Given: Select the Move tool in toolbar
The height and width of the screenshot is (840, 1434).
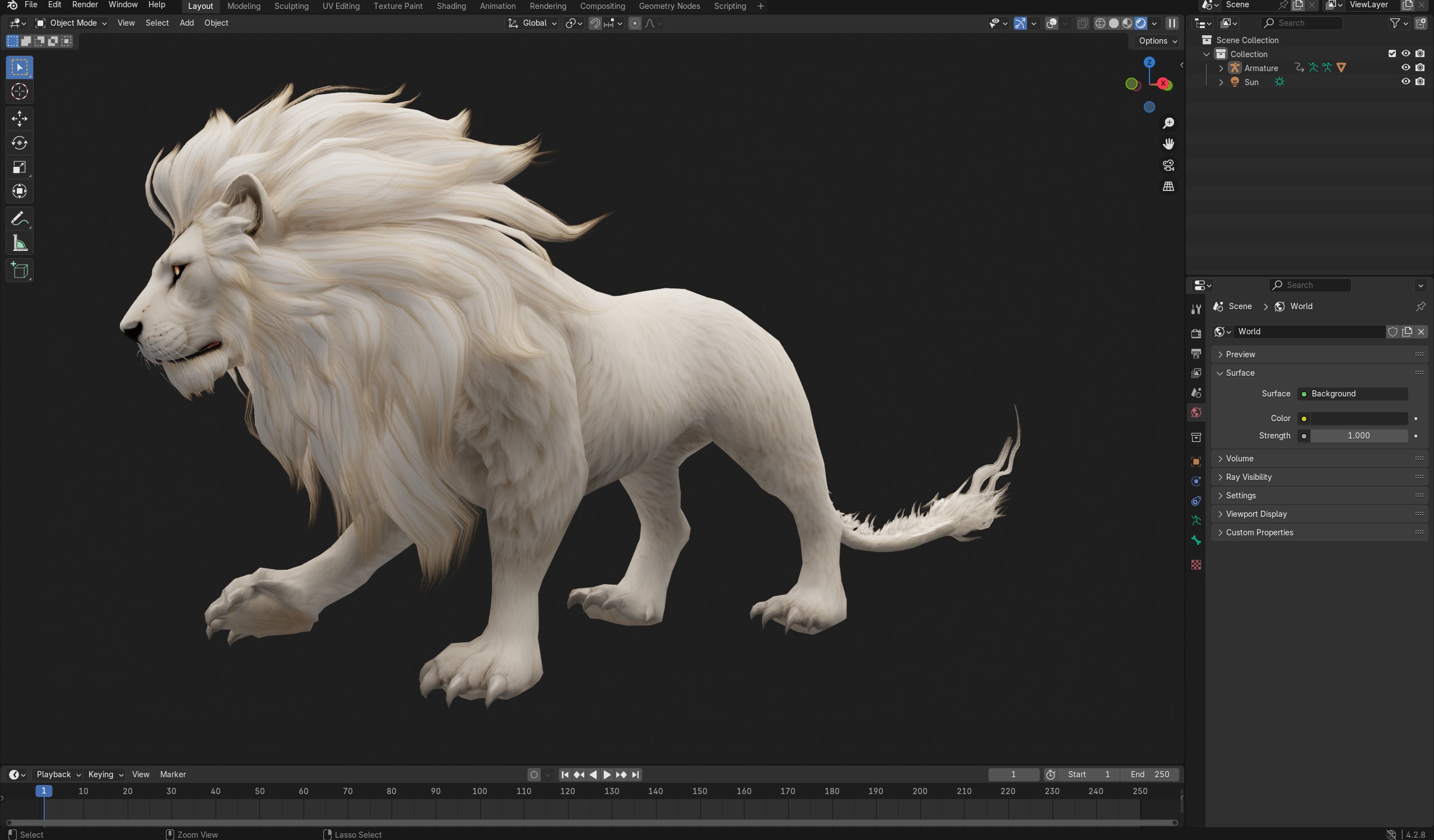Looking at the screenshot, I should pos(20,118).
